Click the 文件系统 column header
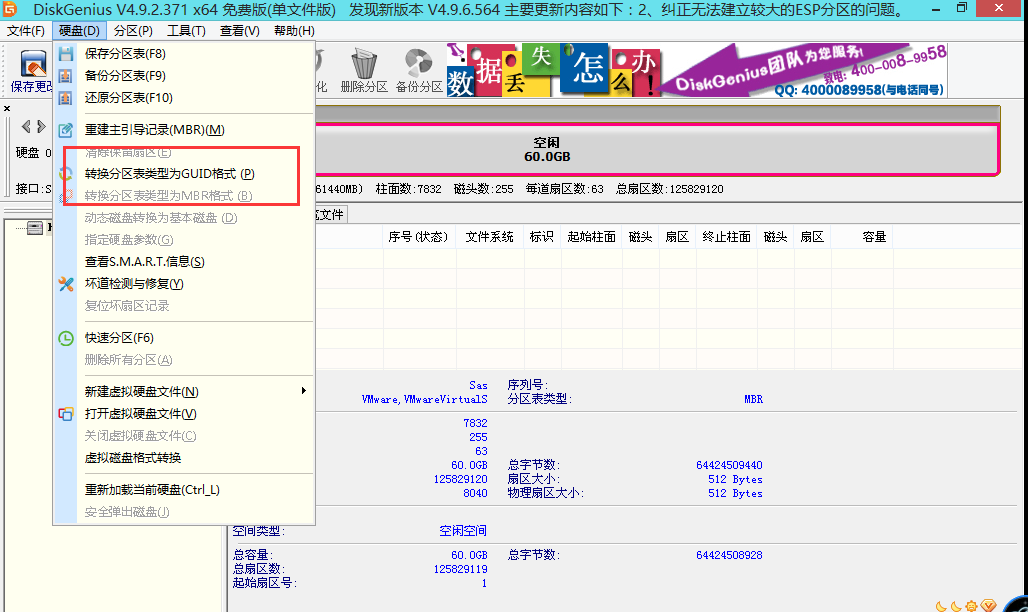1028x612 pixels. coord(489,237)
